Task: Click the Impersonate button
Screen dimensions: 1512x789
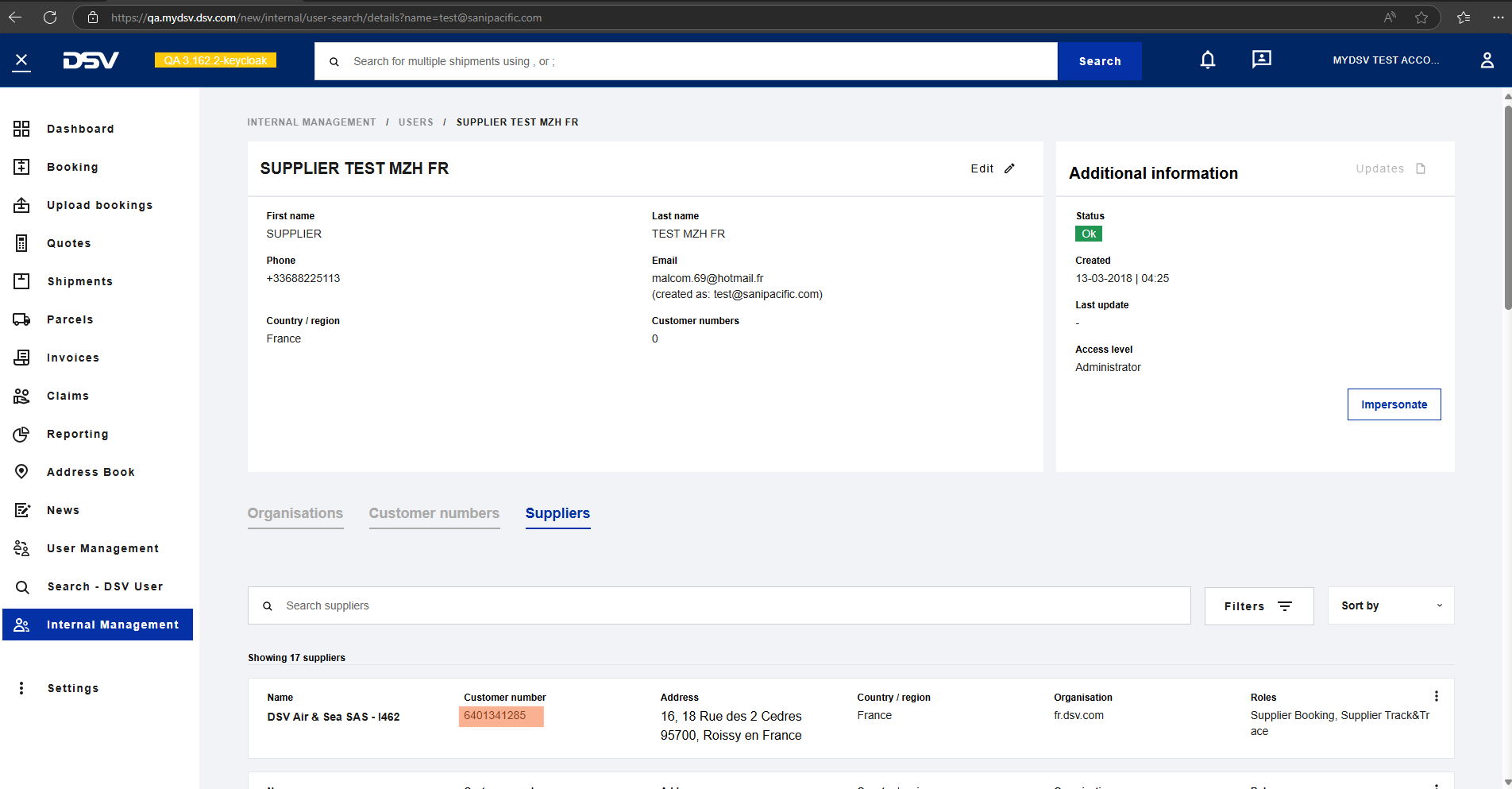Action: coord(1394,404)
